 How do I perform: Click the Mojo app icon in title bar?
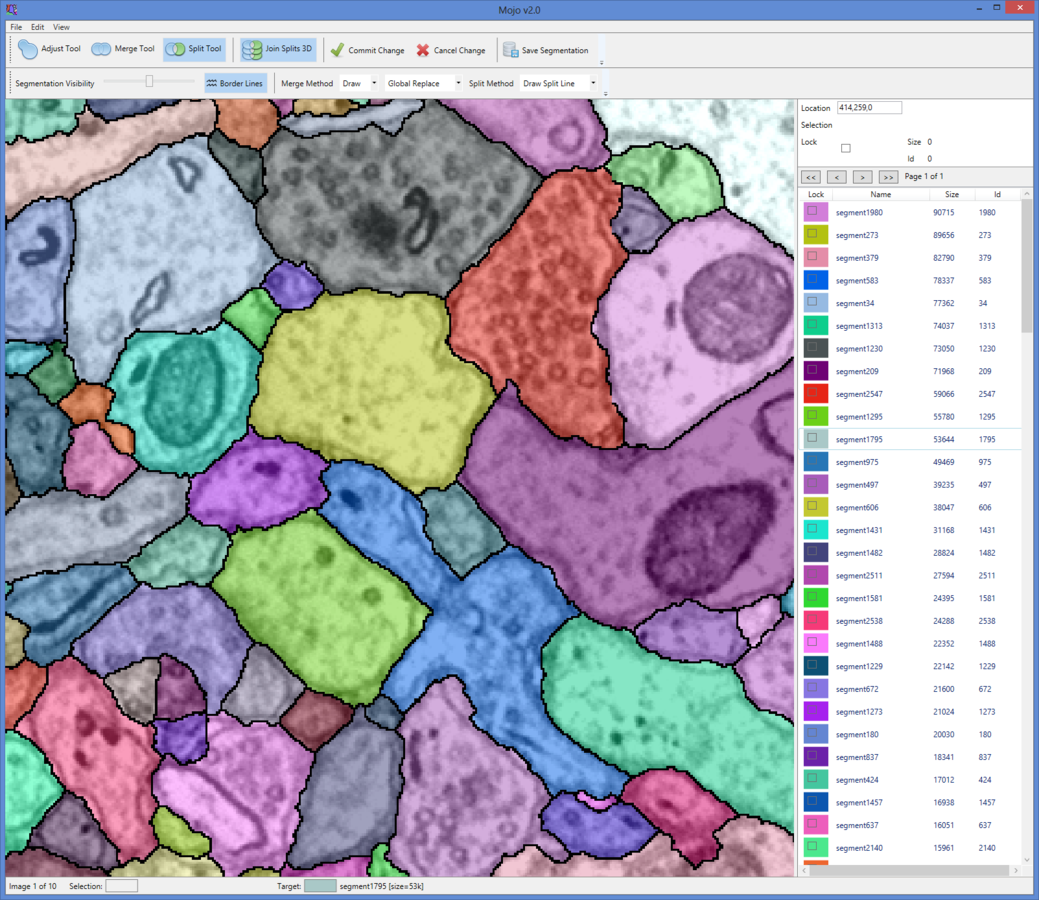tap(12, 9)
